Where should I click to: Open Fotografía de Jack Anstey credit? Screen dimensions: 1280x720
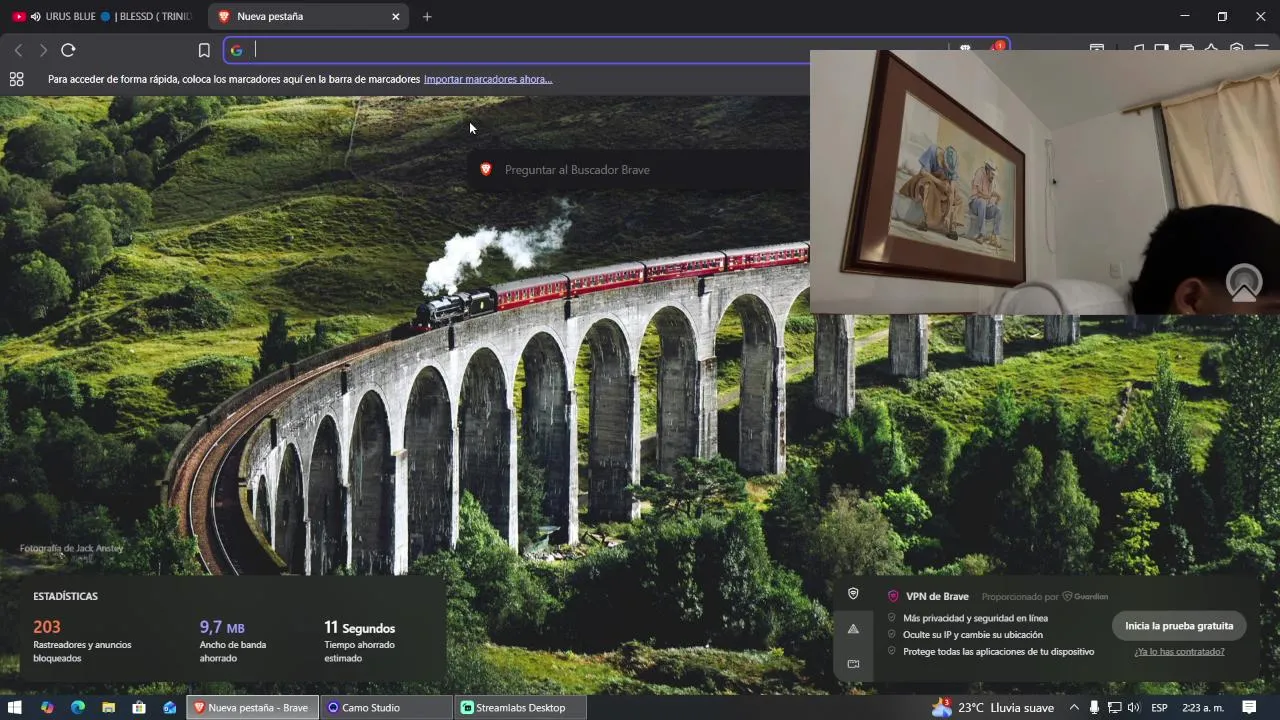click(x=72, y=548)
